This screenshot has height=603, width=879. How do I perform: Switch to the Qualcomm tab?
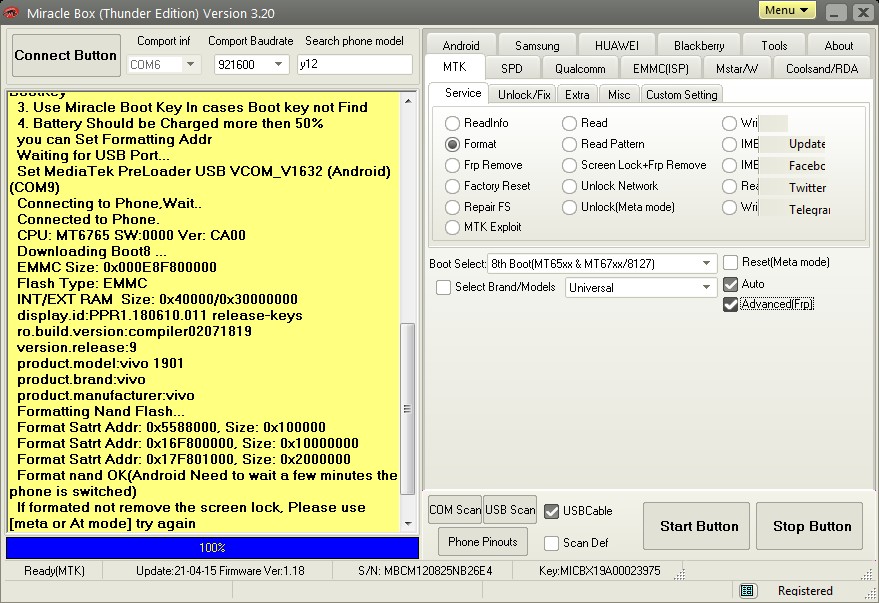point(580,68)
